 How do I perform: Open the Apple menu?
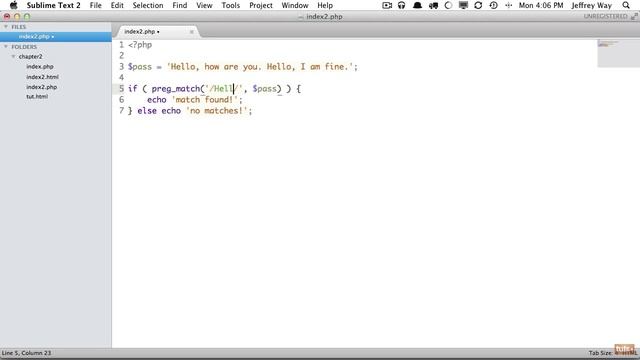pos(13,5)
